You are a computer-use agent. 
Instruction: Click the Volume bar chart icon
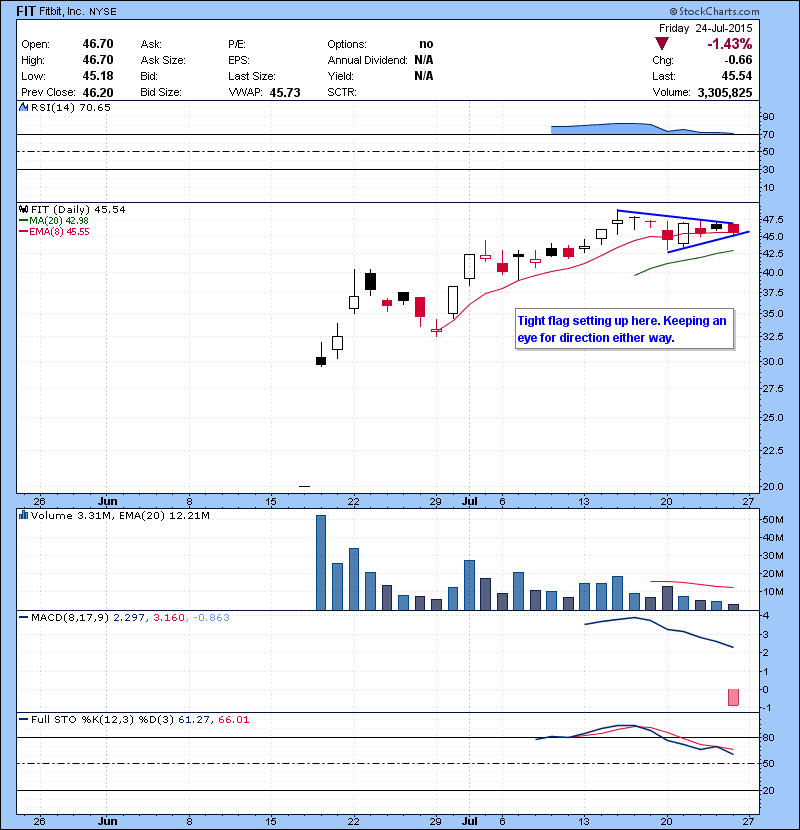(23, 515)
